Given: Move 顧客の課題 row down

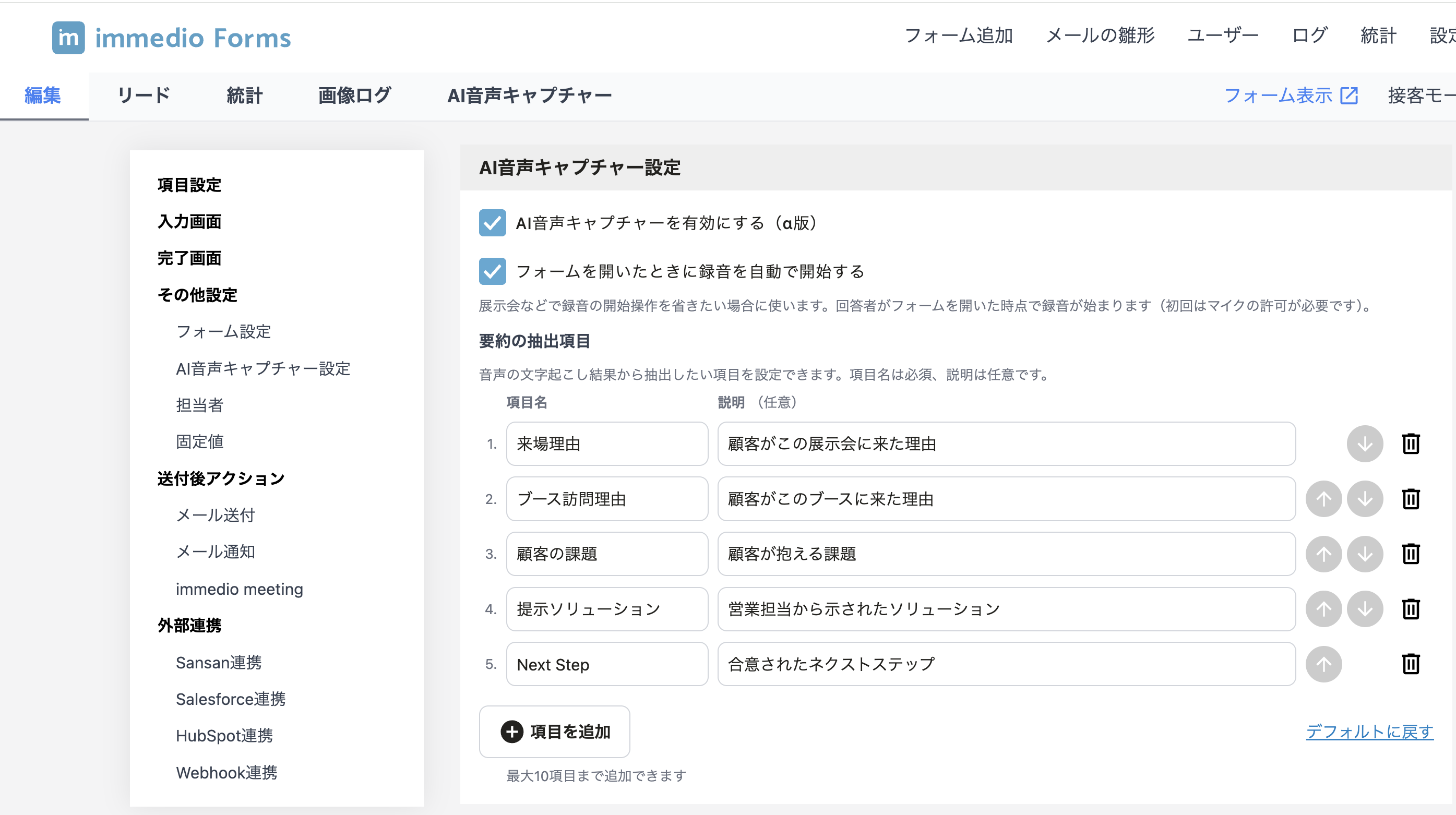Looking at the screenshot, I should (x=1365, y=554).
